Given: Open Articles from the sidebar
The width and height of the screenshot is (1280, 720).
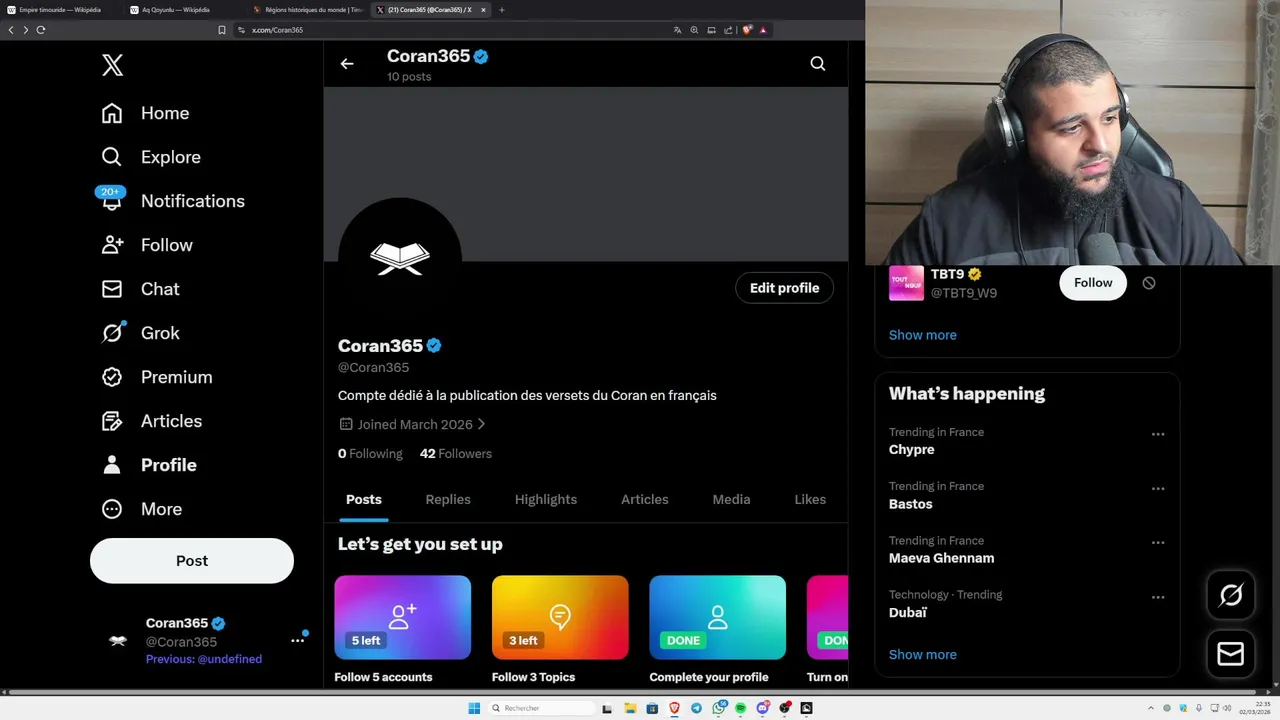Looking at the screenshot, I should (151, 421).
